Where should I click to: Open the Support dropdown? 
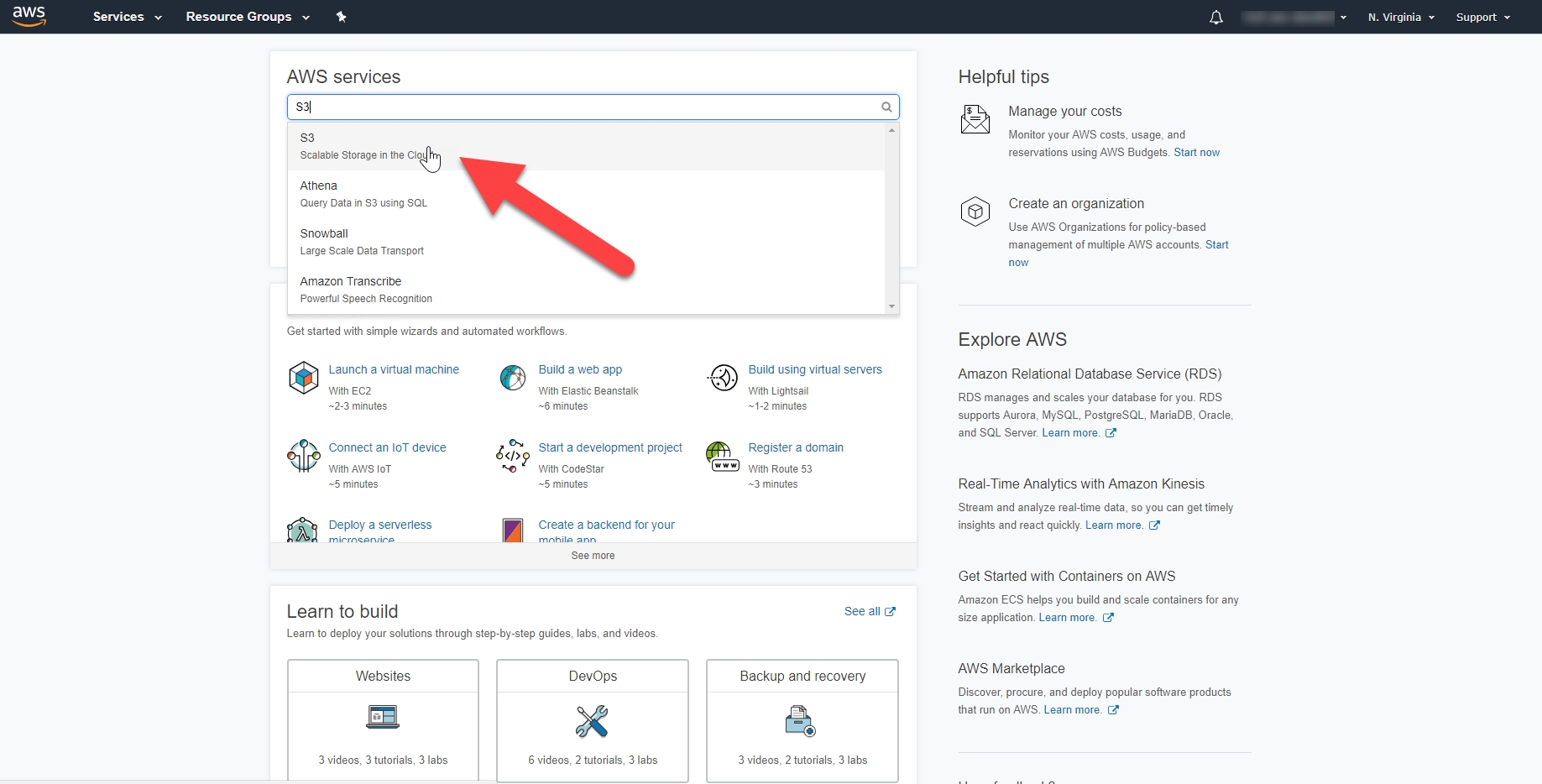tap(1482, 17)
